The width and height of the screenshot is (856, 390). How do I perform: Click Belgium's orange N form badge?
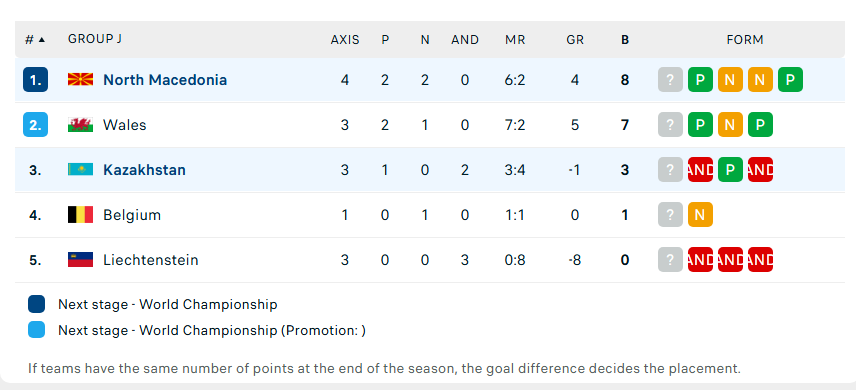pyautogui.click(x=700, y=215)
